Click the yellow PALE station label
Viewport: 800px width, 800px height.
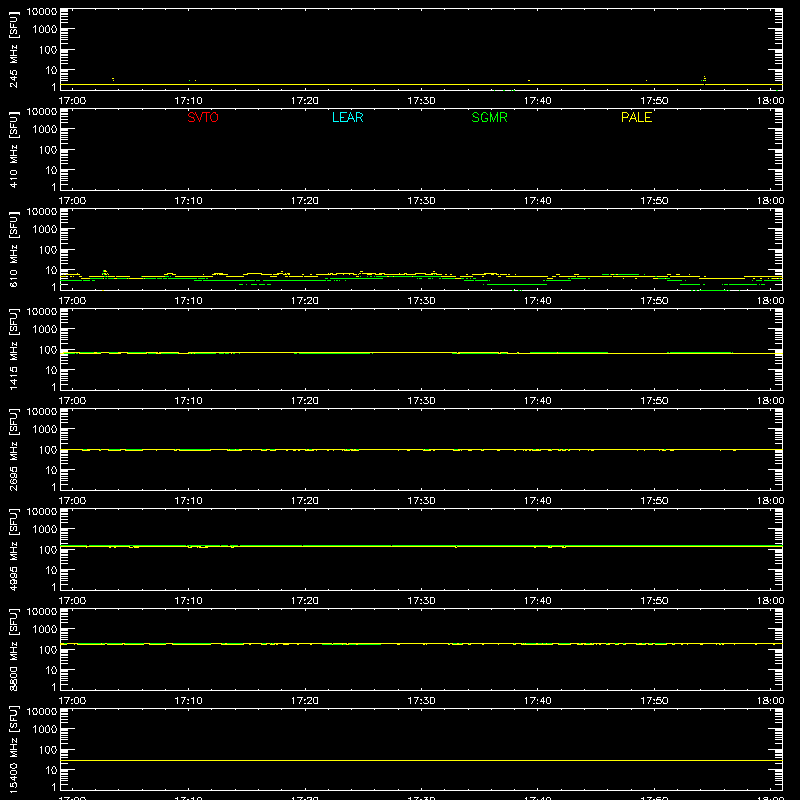coord(636,117)
